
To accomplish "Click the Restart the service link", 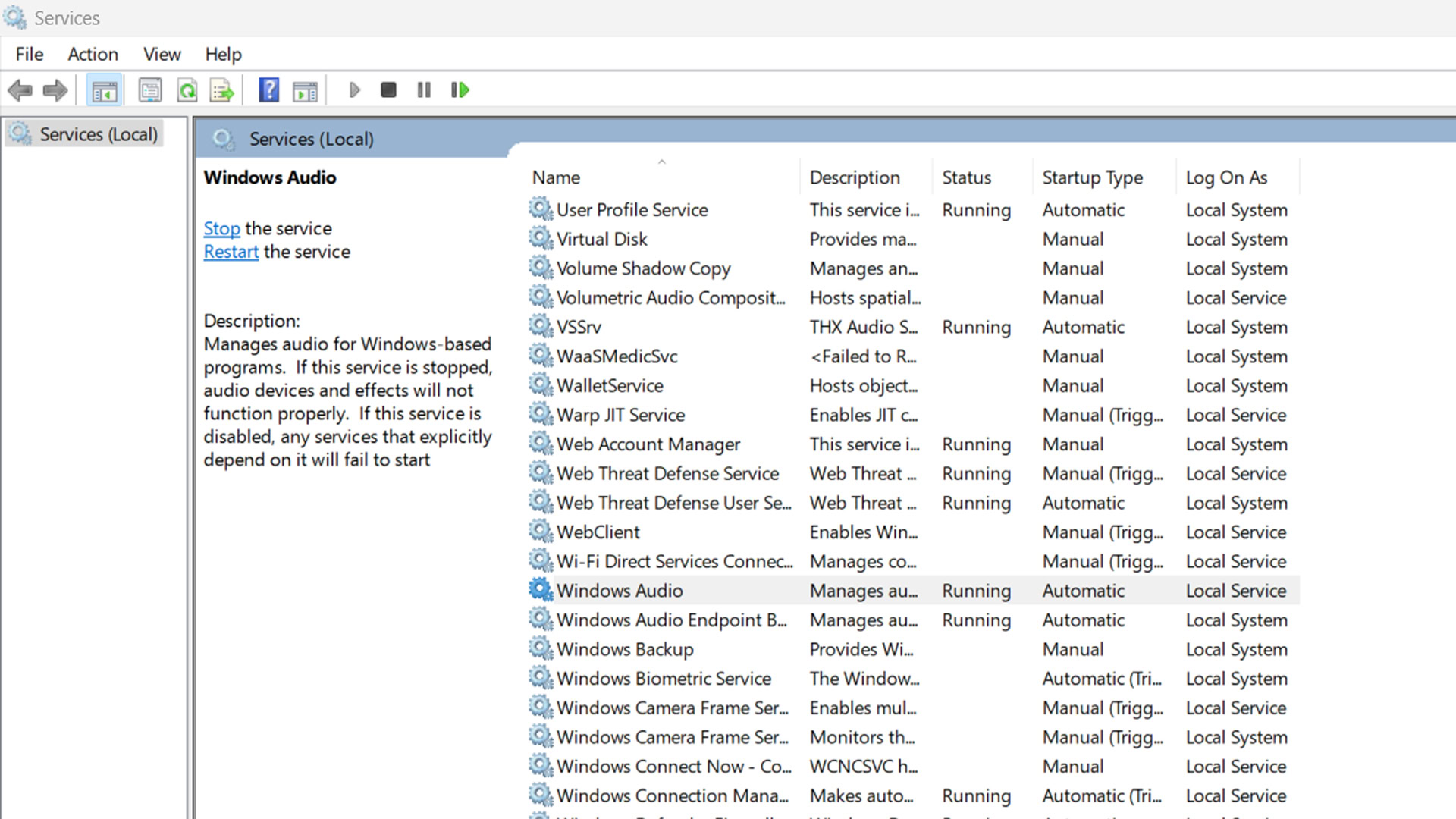I will point(231,252).
